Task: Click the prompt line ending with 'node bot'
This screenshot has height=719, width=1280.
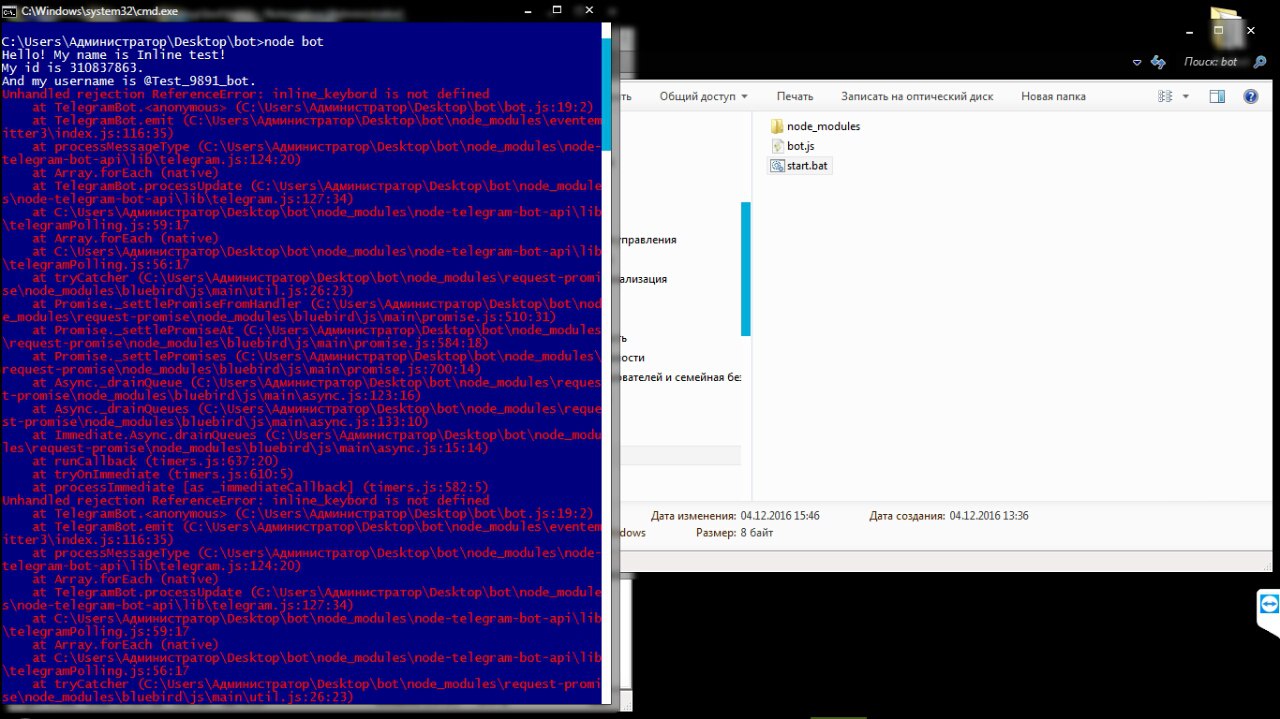Action: tap(162, 42)
